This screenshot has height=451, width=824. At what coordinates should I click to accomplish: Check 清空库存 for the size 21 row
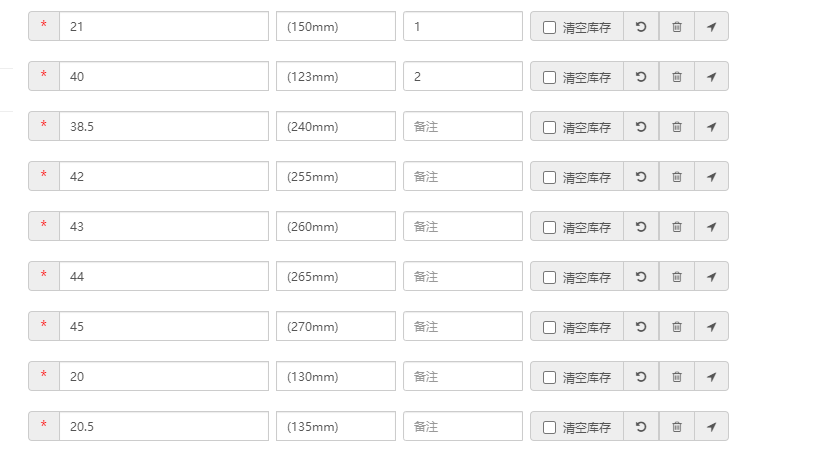point(549,27)
